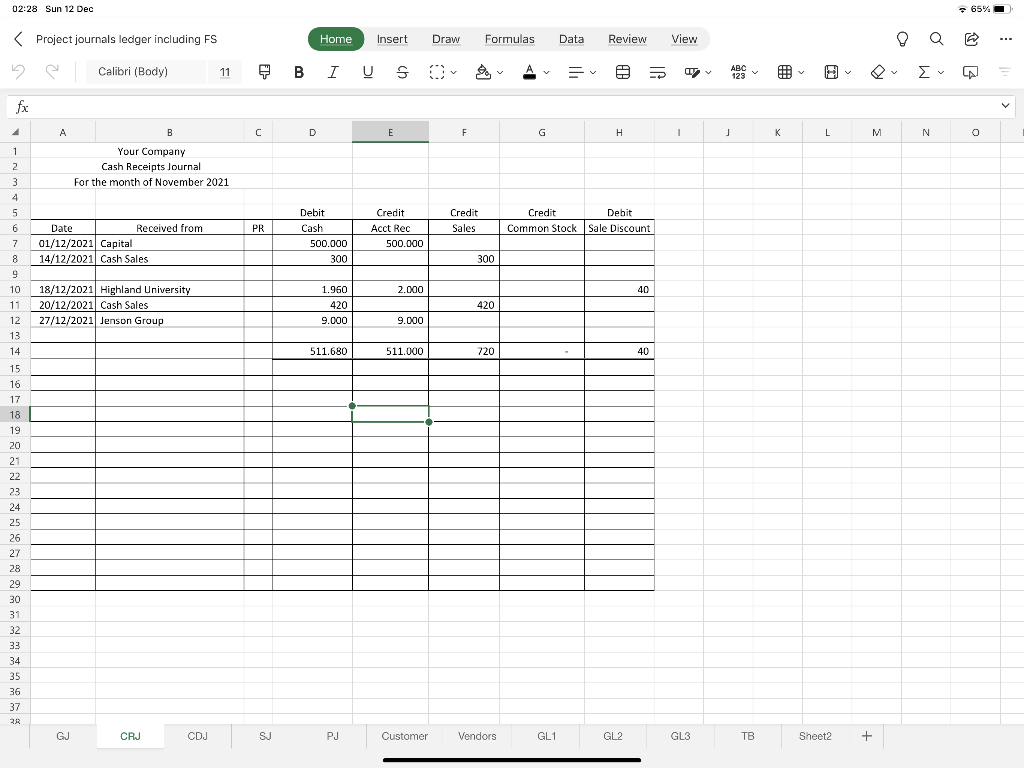
Task: Open the format cell size icon
Action: pyautogui.click(x=831, y=72)
